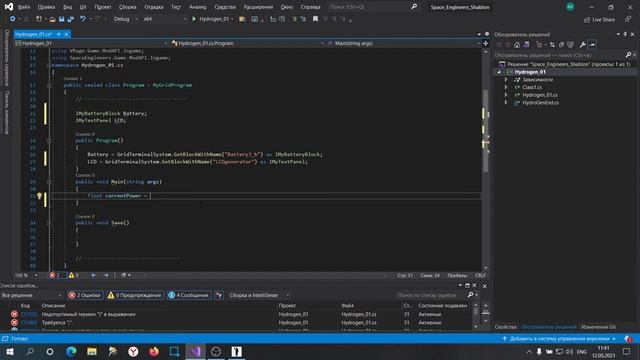Screen dimensions: 640x360
Task: Toggle the 2 Ошибки errors filter
Action: coord(84,295)
